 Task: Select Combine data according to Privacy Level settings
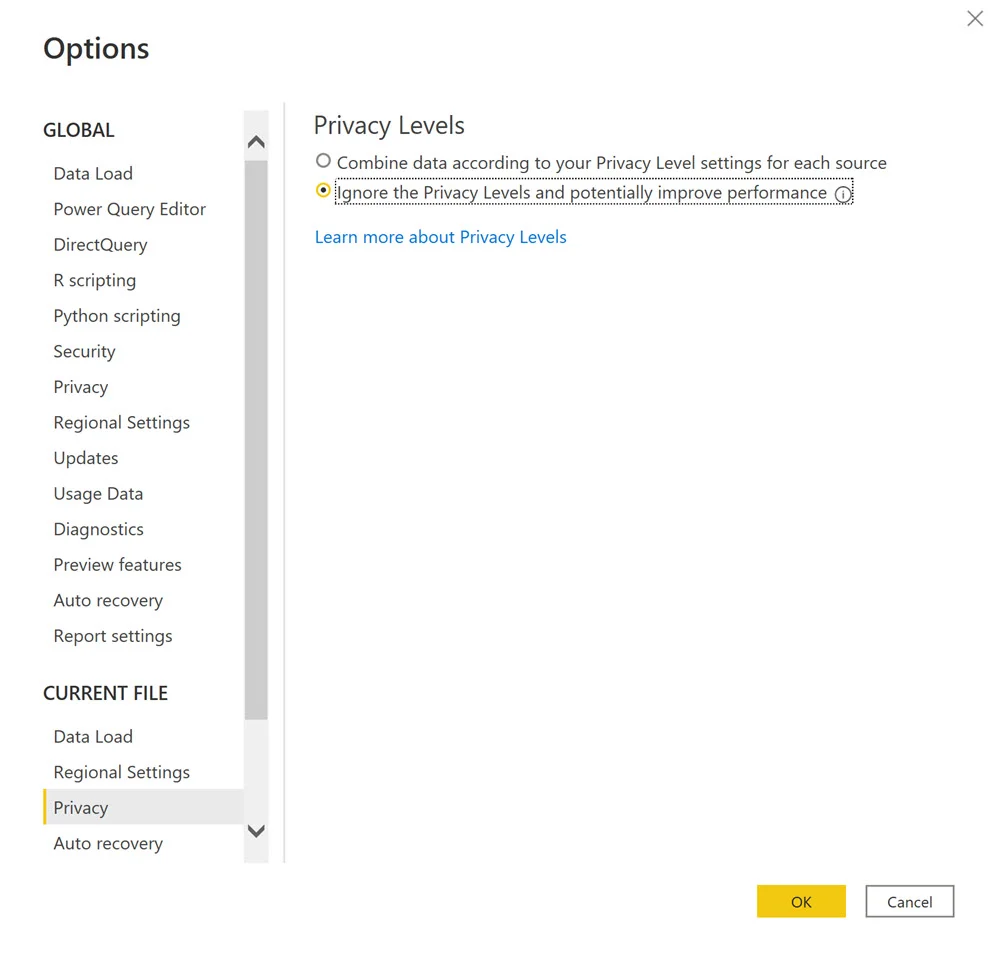323,161
